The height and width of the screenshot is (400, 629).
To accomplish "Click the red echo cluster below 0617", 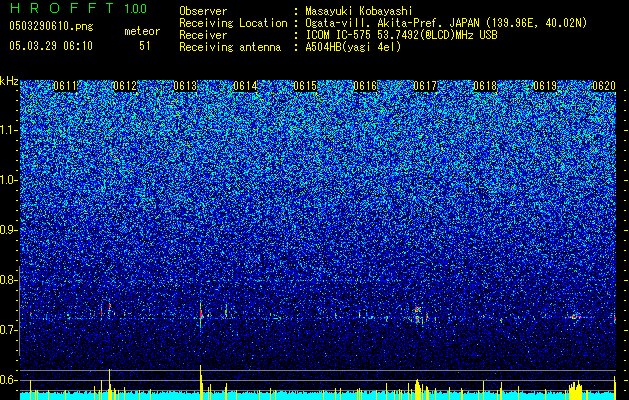I will click(418, 315).
